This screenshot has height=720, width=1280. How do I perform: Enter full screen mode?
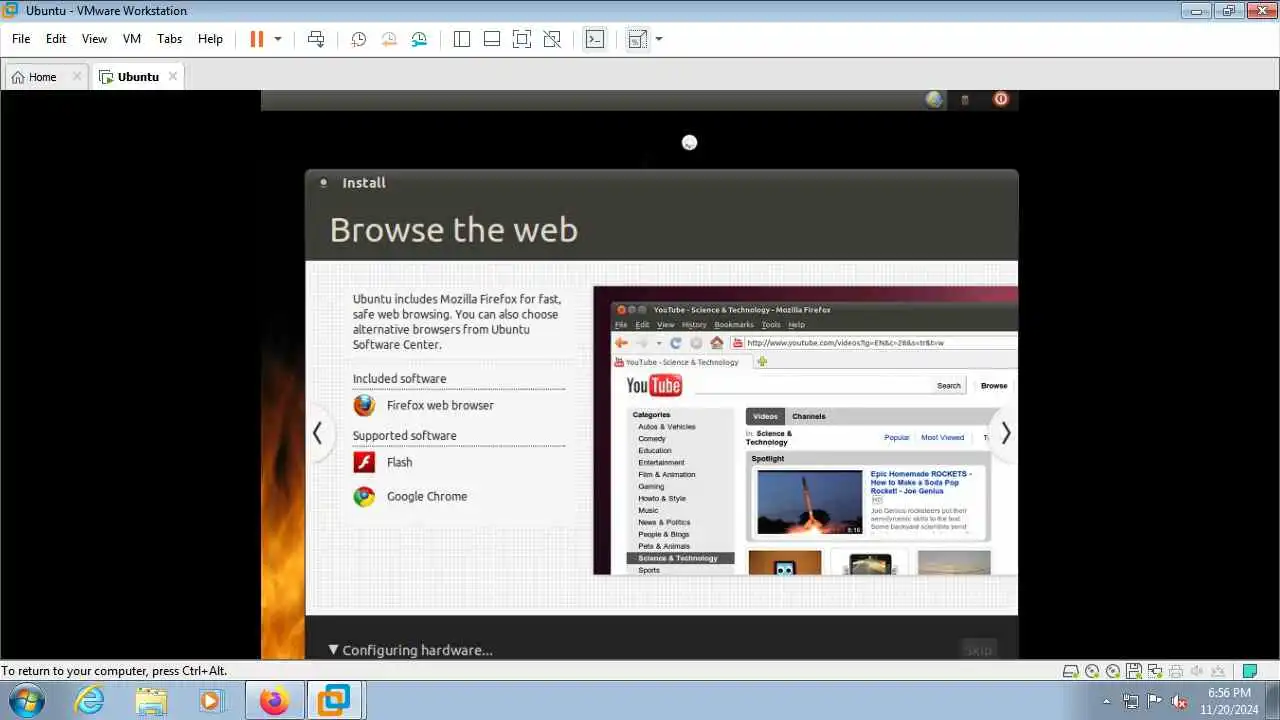(x=522, y=39)
